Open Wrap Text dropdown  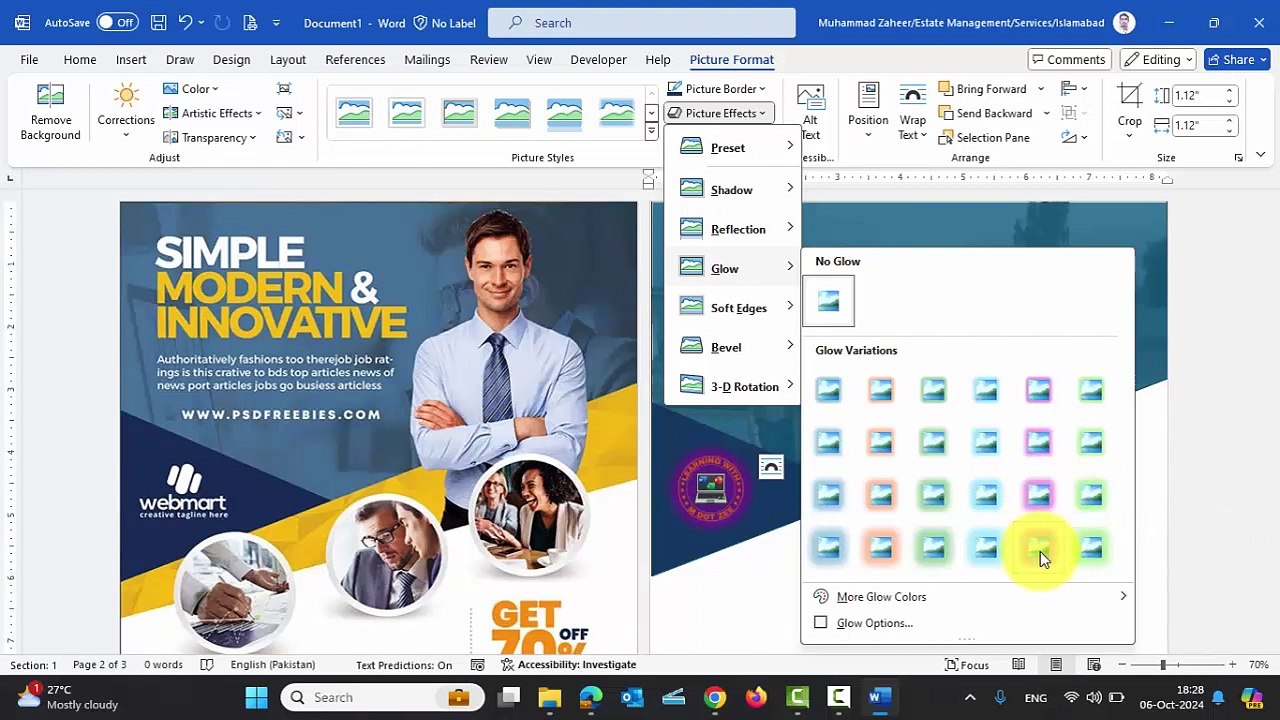[912, 112]
